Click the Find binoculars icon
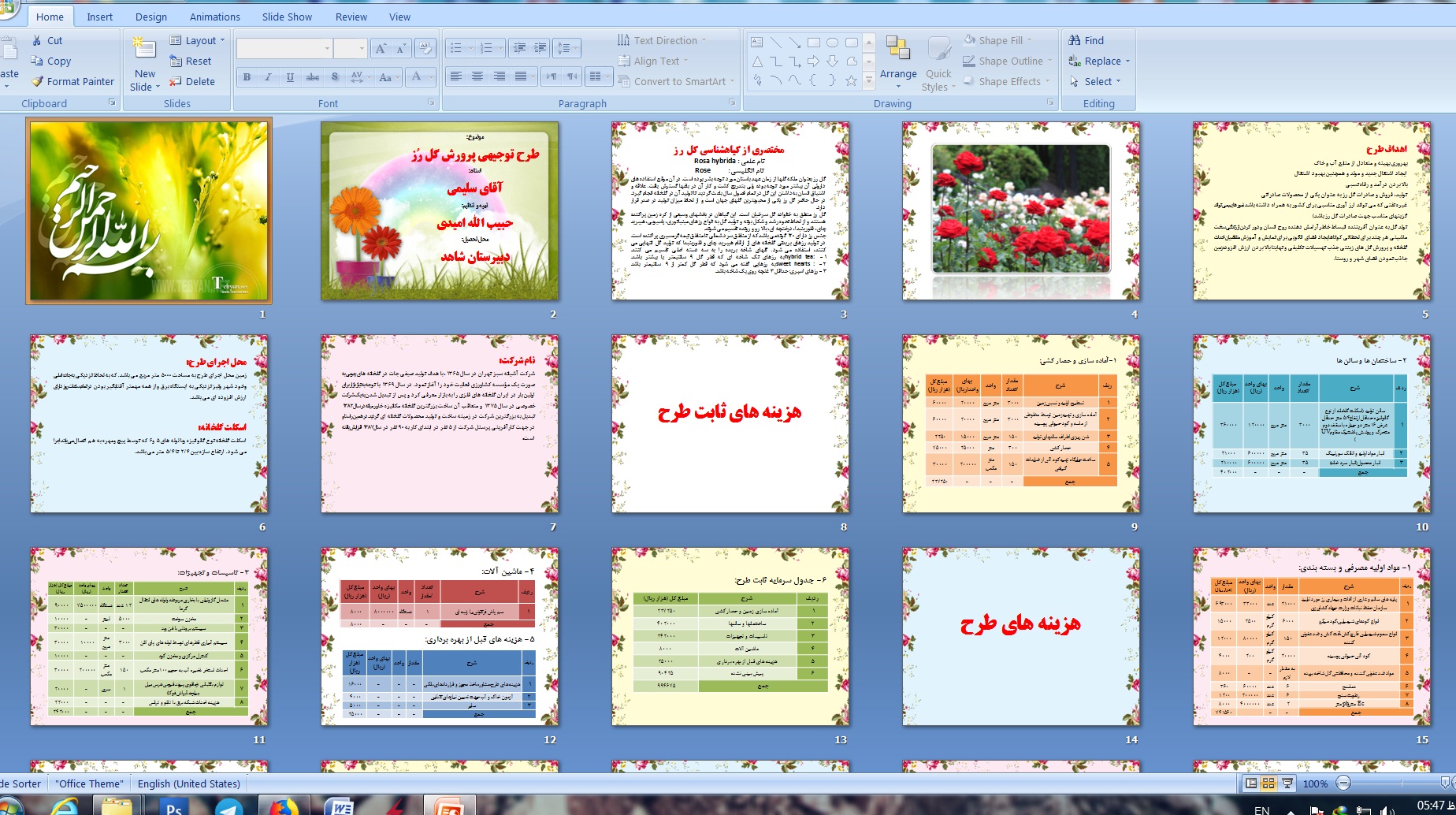 (1075, 40)
